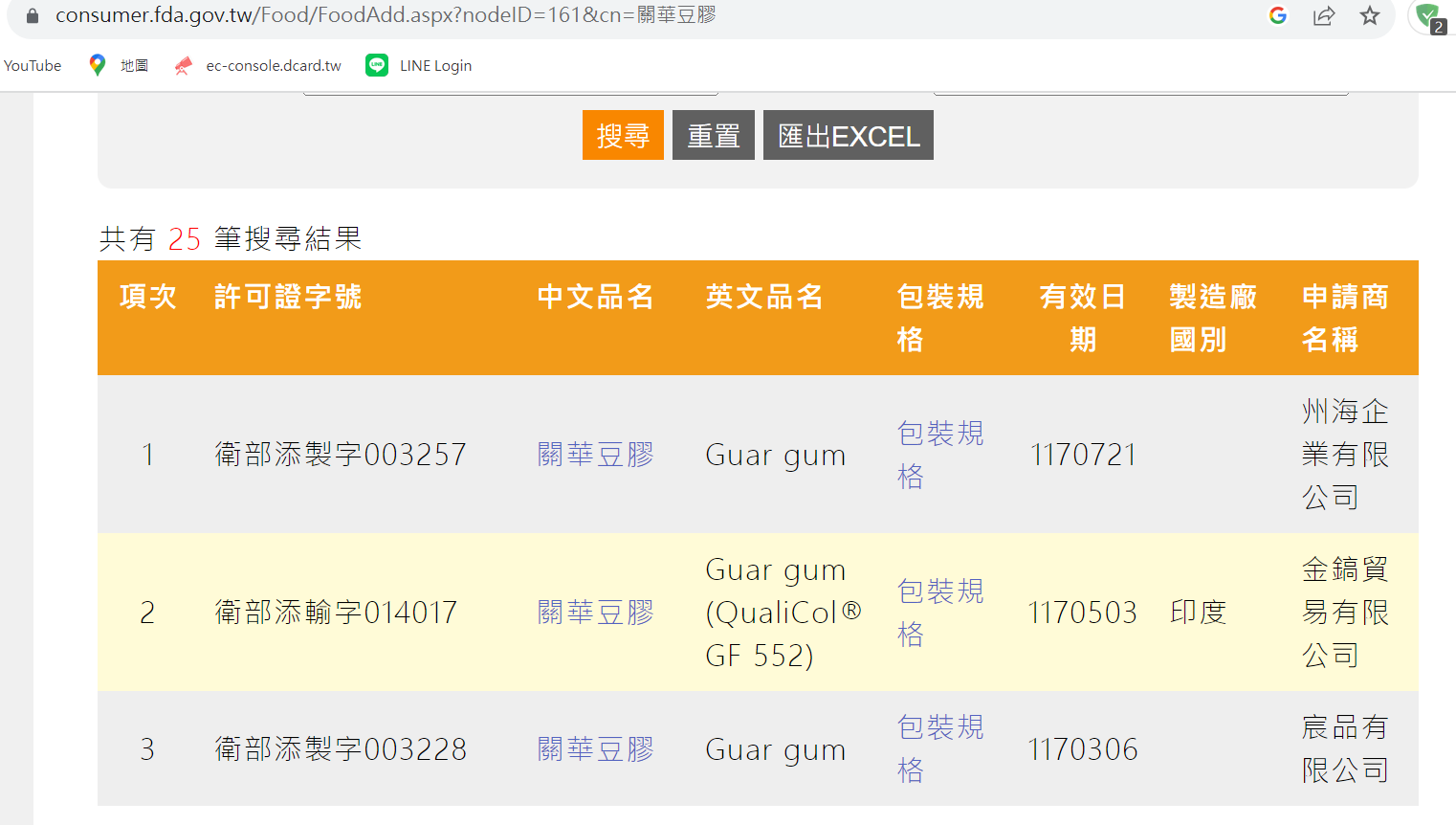
Task: Click the 共有 25 筆搜尋結果 count text
Action: pyautogui.click(x=231, y=238)
